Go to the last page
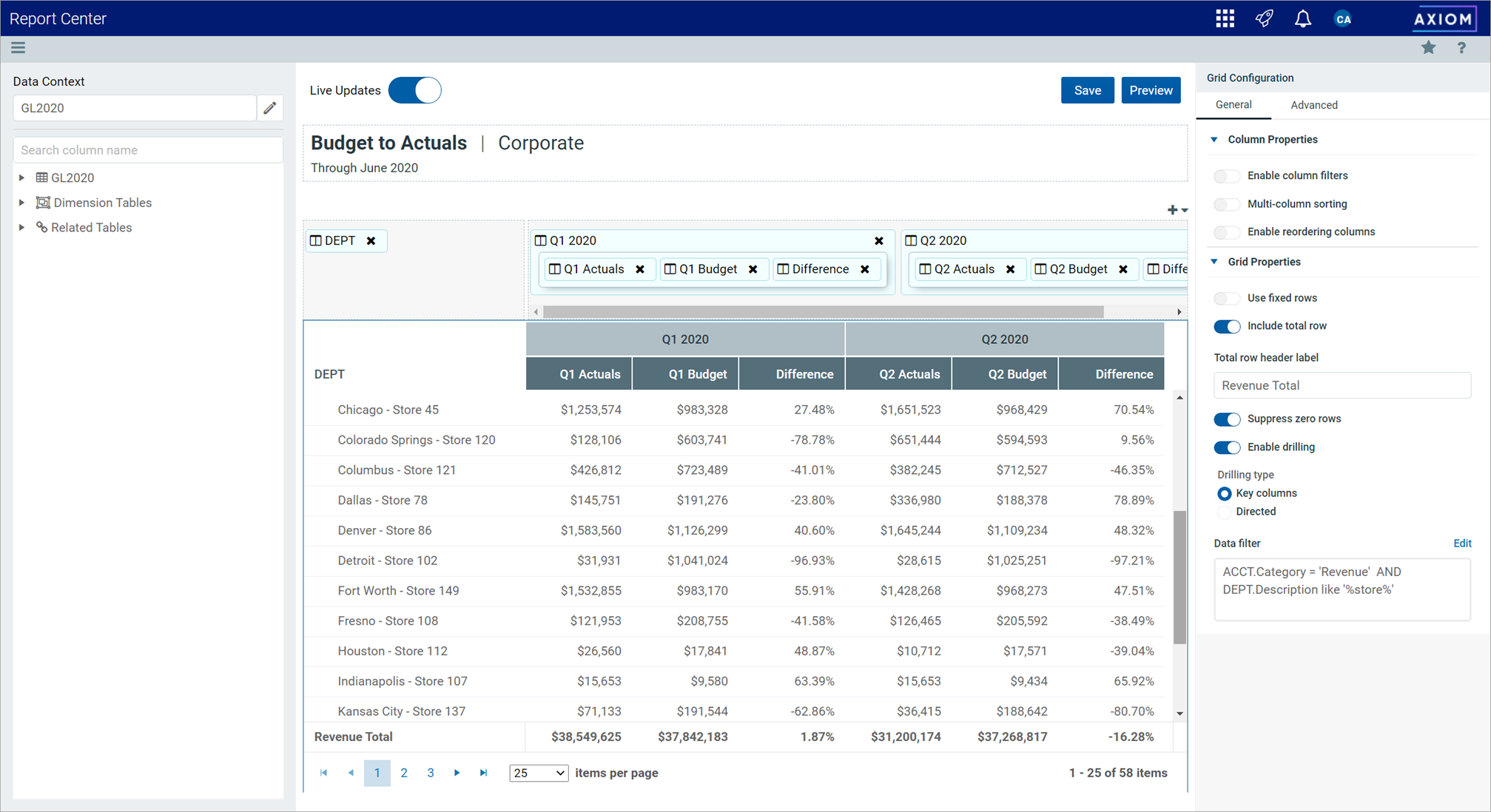Viewport: 1491px width, 812px height. pos(484,773)
